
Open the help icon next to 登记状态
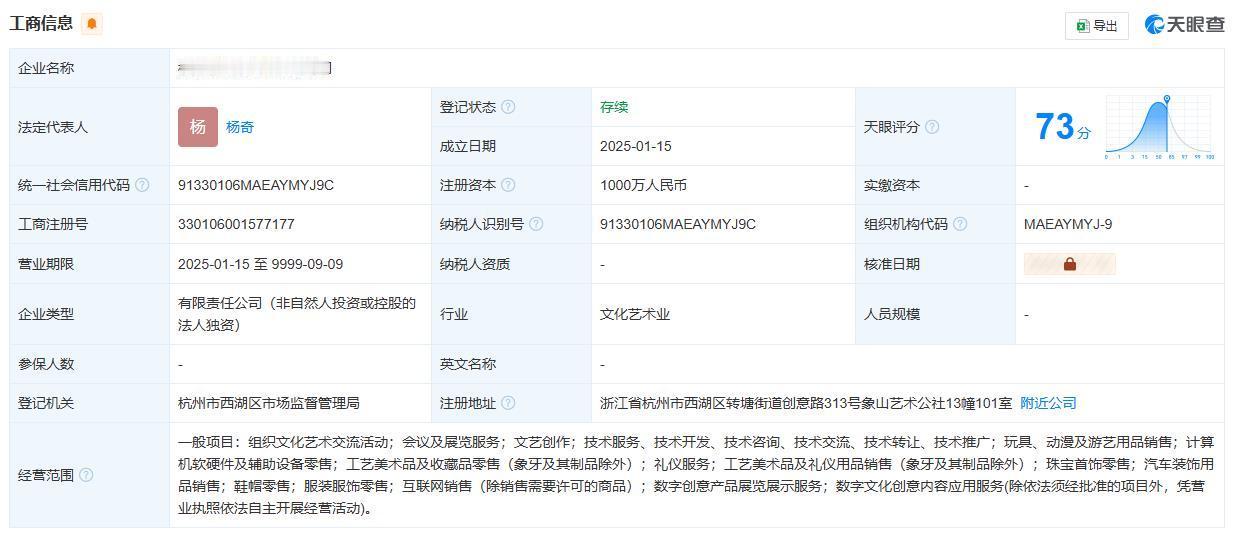click(x=508, y=107)
